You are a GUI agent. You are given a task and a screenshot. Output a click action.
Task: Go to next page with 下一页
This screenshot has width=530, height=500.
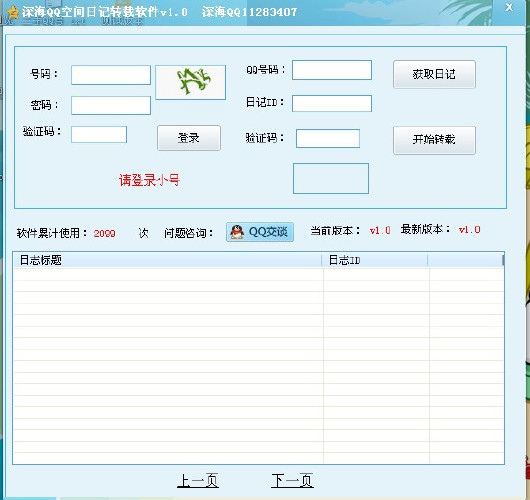click(292, 480)
